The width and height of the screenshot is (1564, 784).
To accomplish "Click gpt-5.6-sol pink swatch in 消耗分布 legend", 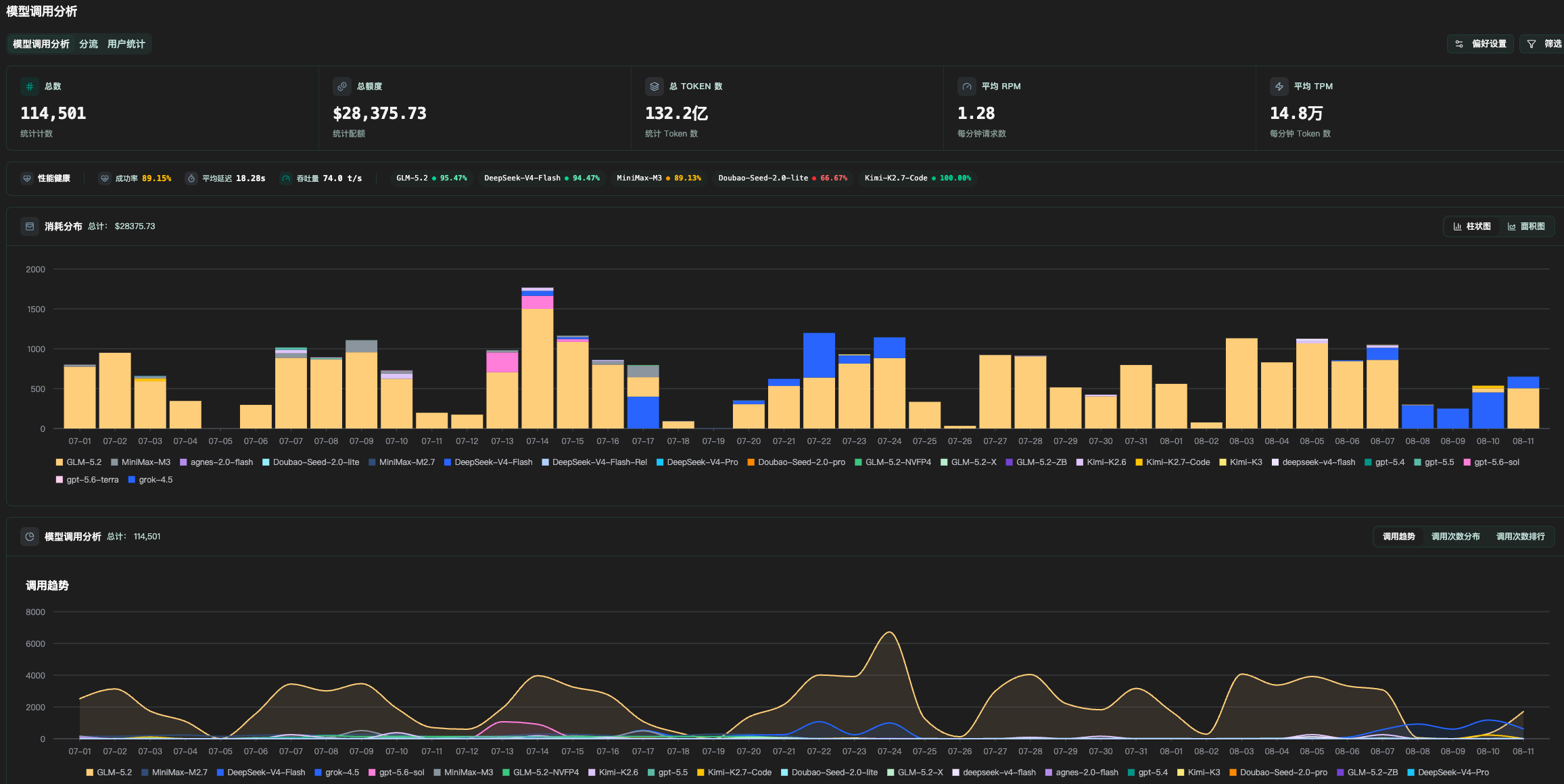I will click(1467, 462).
